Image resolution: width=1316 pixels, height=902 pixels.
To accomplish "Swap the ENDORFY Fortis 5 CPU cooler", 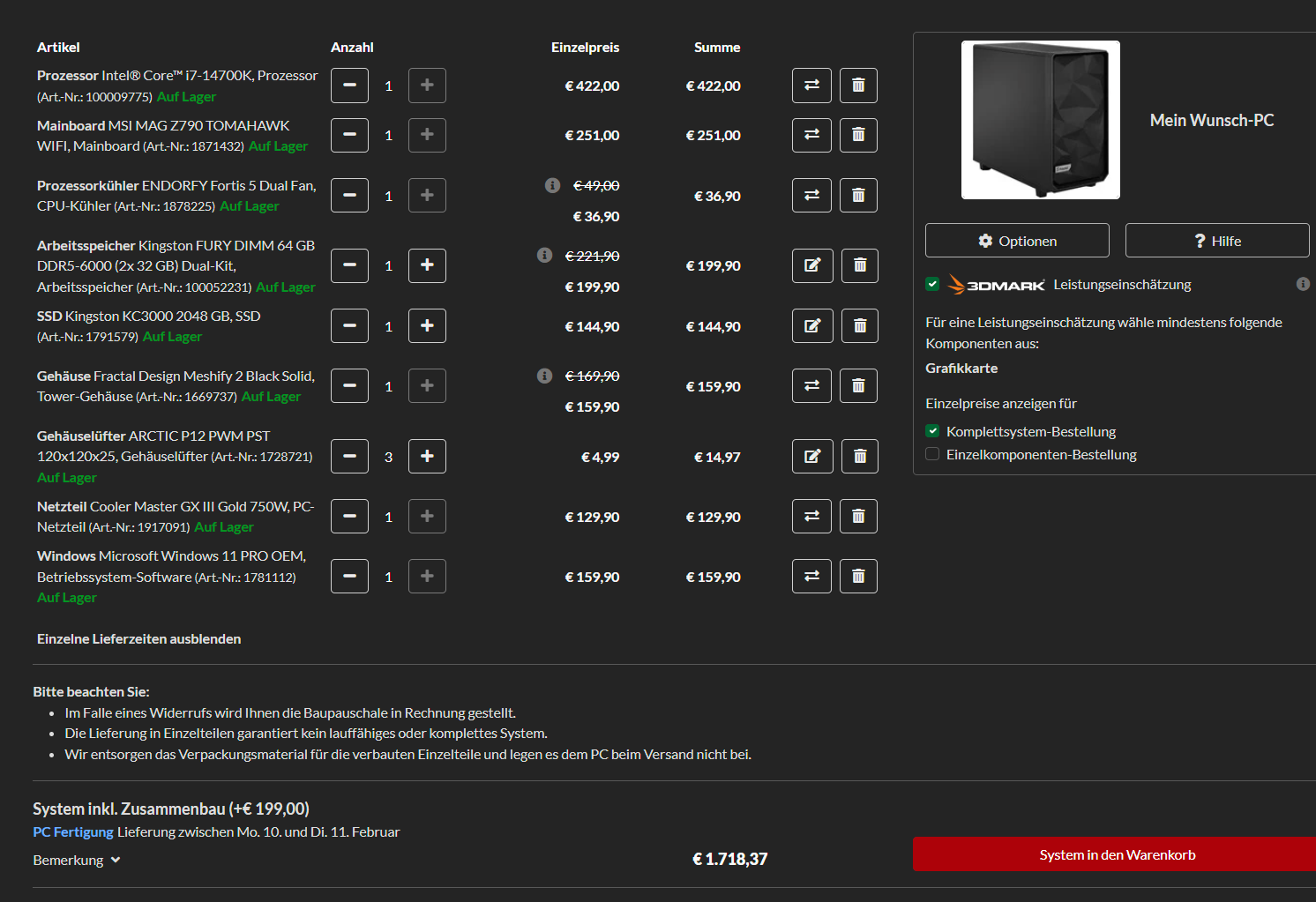I will point(811,195).
